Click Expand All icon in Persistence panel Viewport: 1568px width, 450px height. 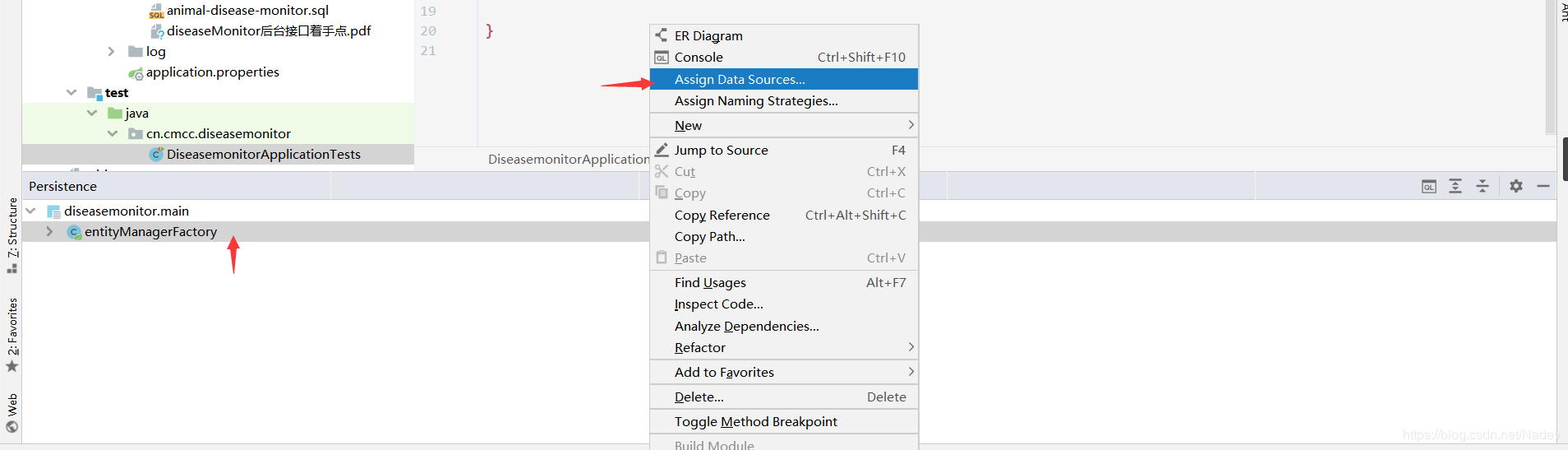[1455, 187]
